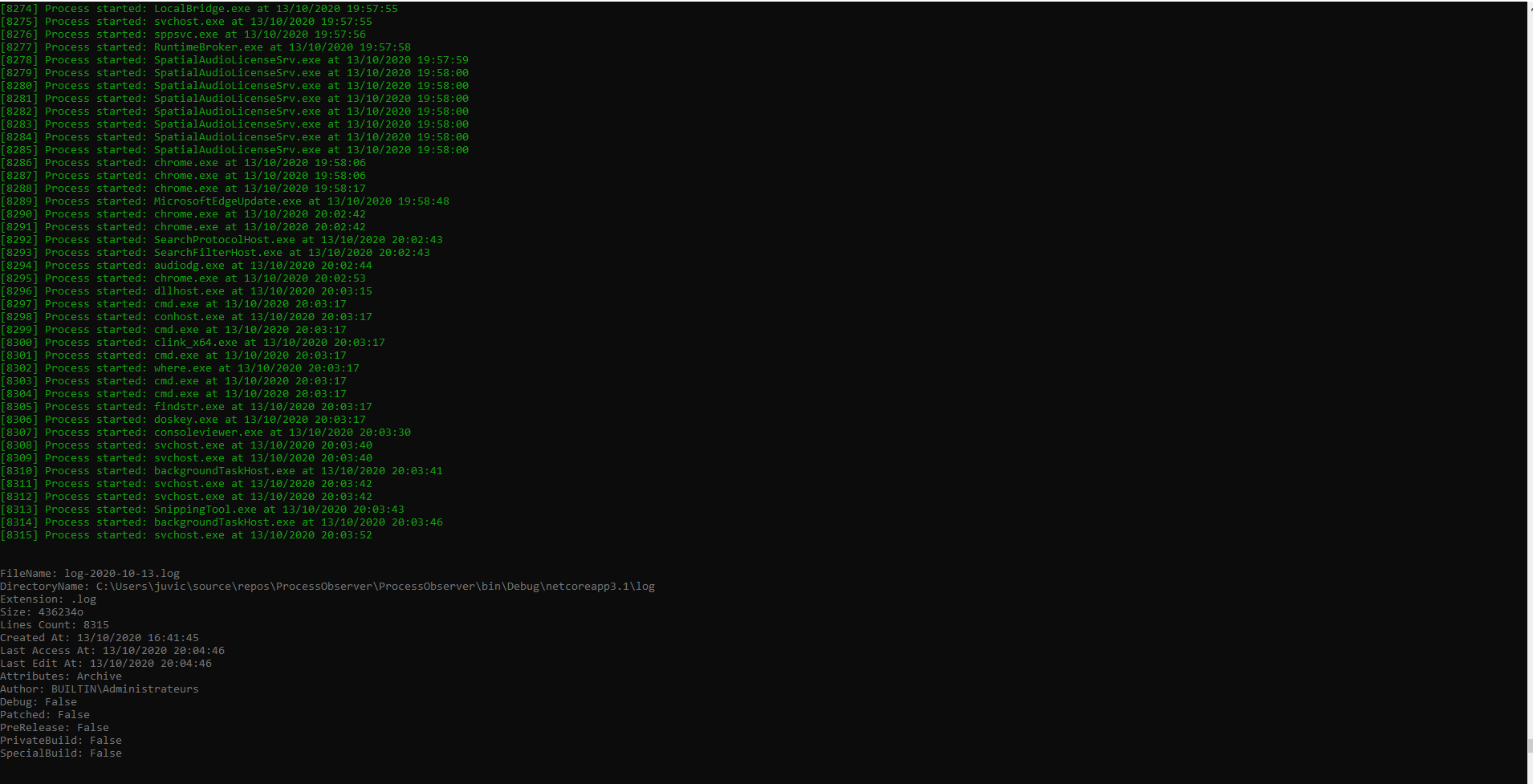Click log line [8274] LocalBridge.exe
This screenshot has width=1533, height=784.
coord(199,9)
